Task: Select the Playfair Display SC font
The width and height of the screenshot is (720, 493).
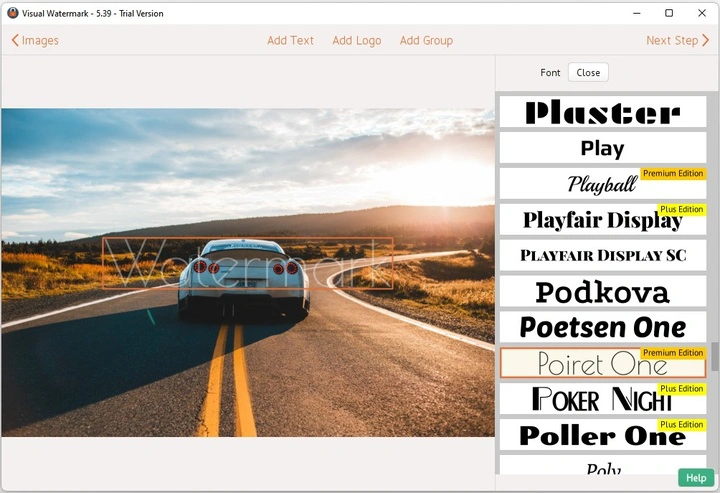Action: coord(602,255)
